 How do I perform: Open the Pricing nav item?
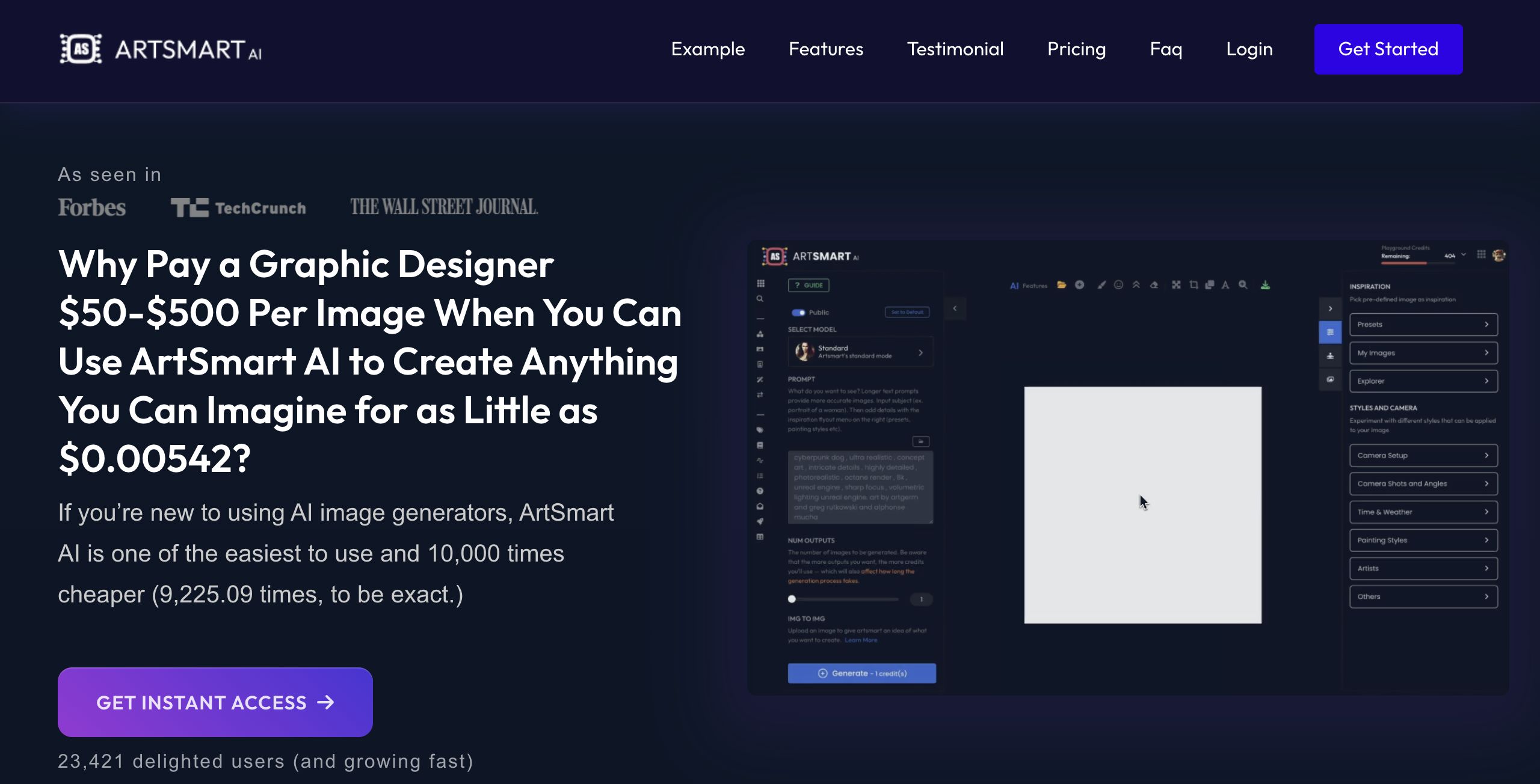click(x=1076, y=49)
